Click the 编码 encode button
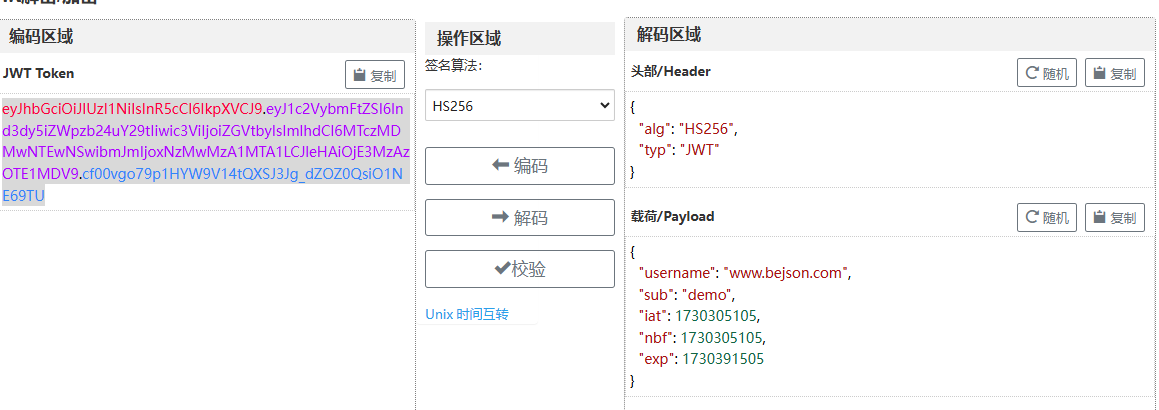This screenshot has height=410, width=1159. coord(520,166)
